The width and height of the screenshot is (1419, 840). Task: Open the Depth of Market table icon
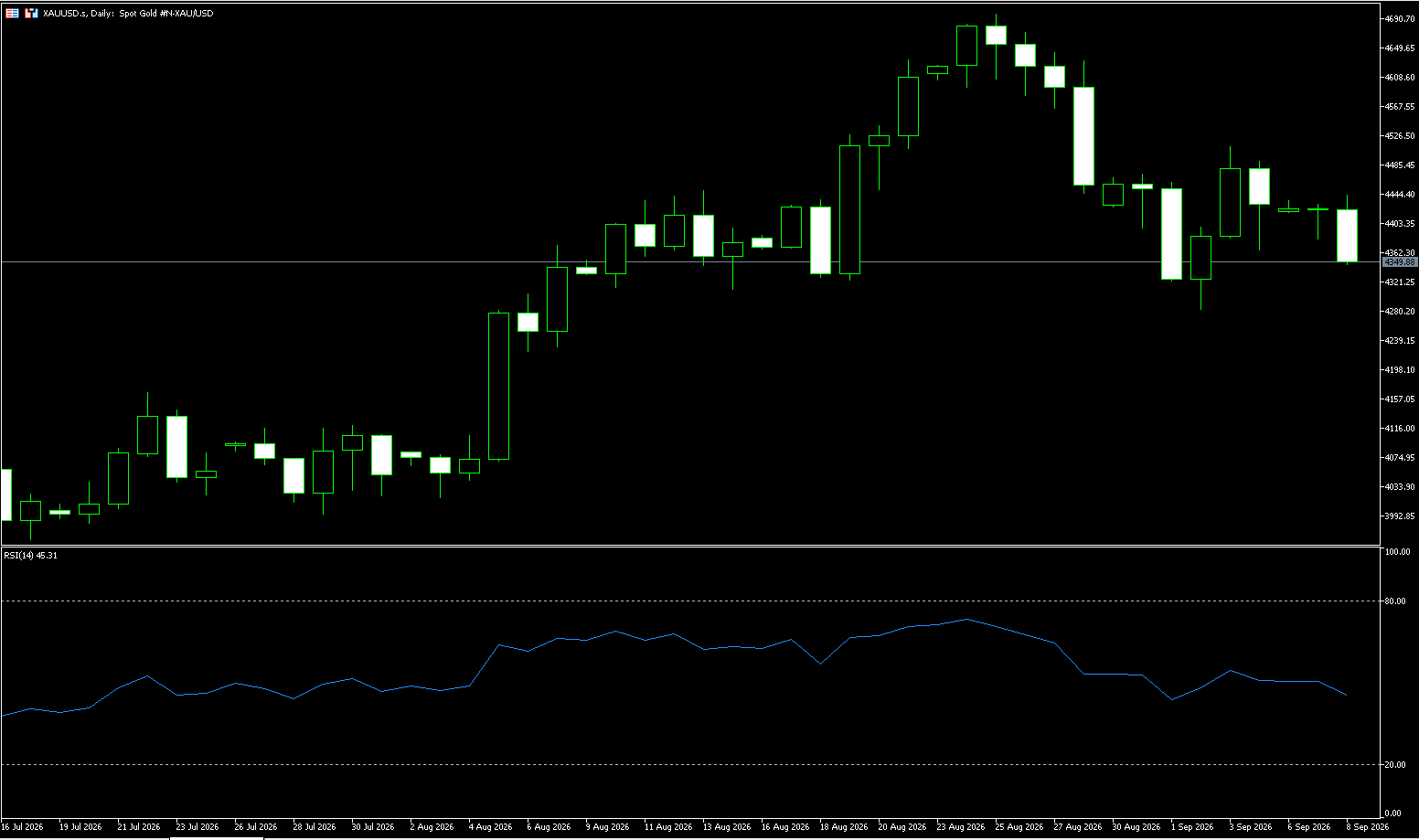pos(13,14)
